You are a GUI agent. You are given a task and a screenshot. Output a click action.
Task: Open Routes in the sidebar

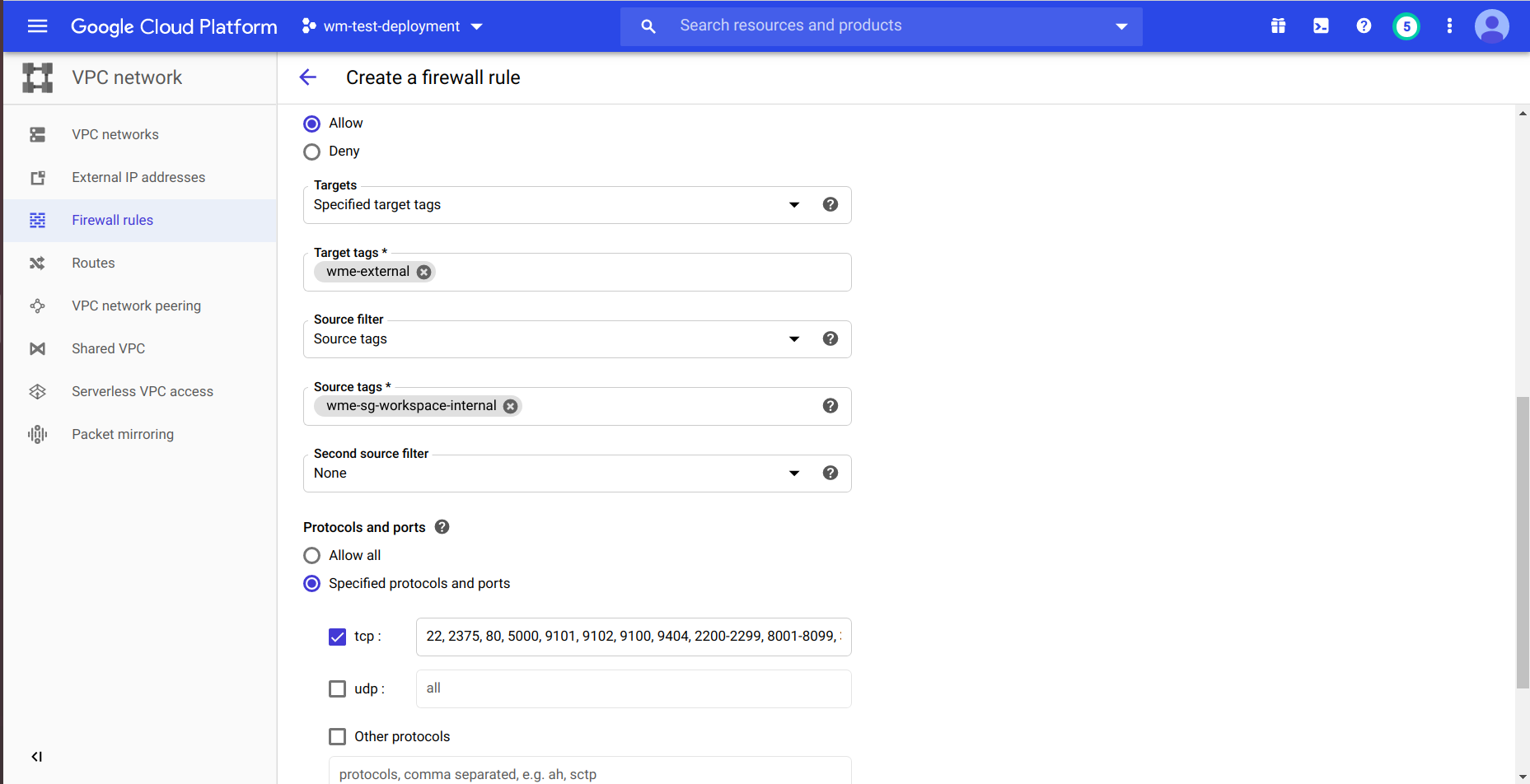coord(93,263)
